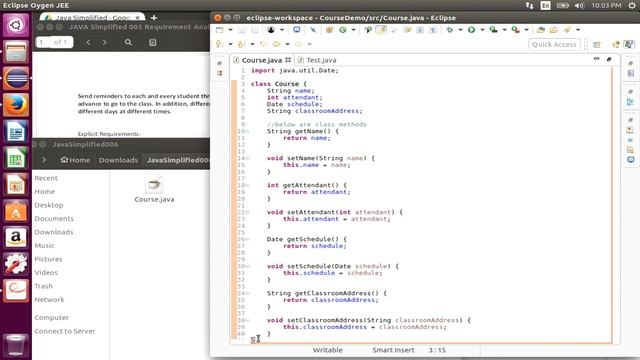The width and height of the screenshot is (640, 360).
Task: Collapse the getSchedule() method fold
Action: pos(248,239)
